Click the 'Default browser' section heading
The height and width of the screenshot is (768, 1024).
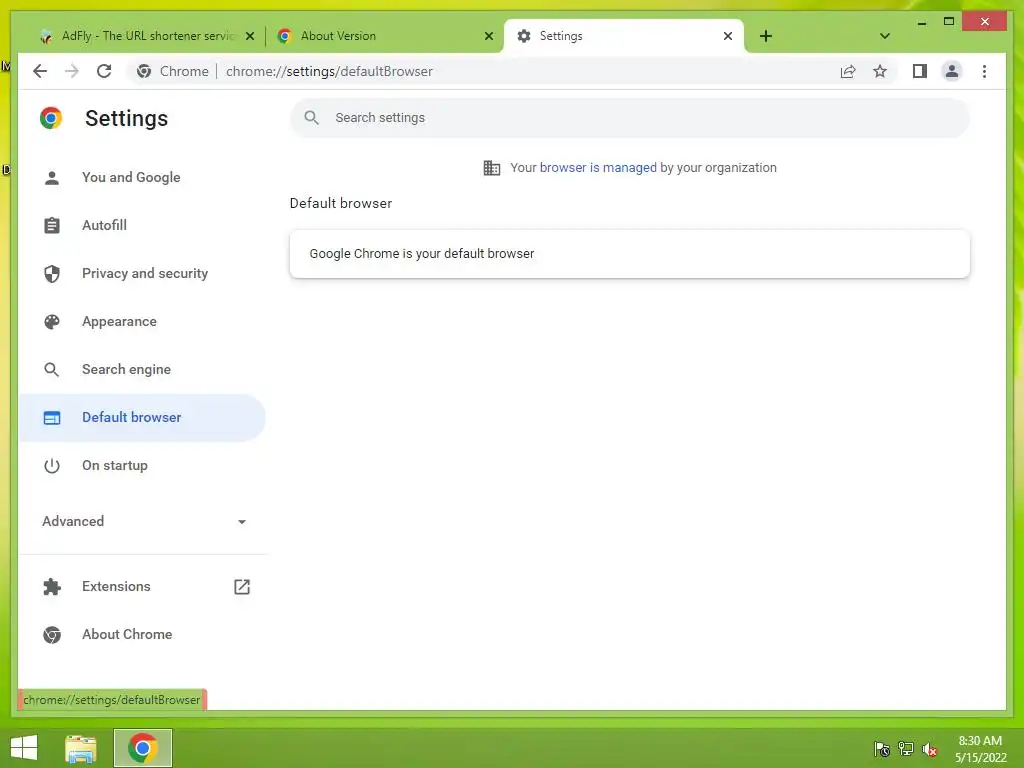[x=341, y=203]
